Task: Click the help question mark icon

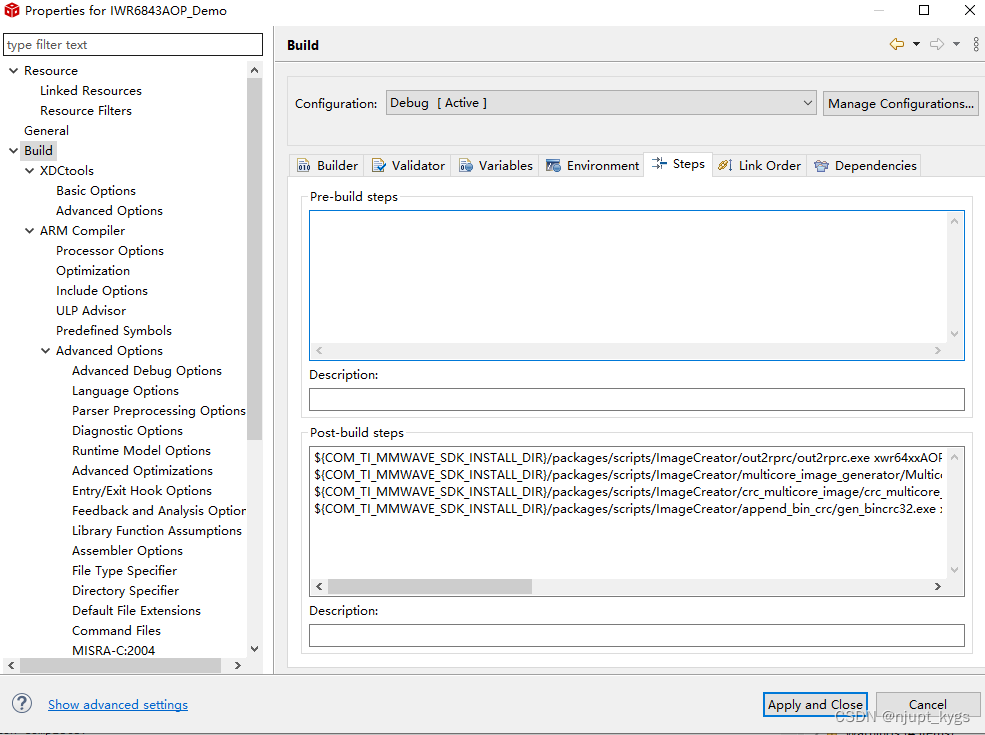Action: coord(22,704)
